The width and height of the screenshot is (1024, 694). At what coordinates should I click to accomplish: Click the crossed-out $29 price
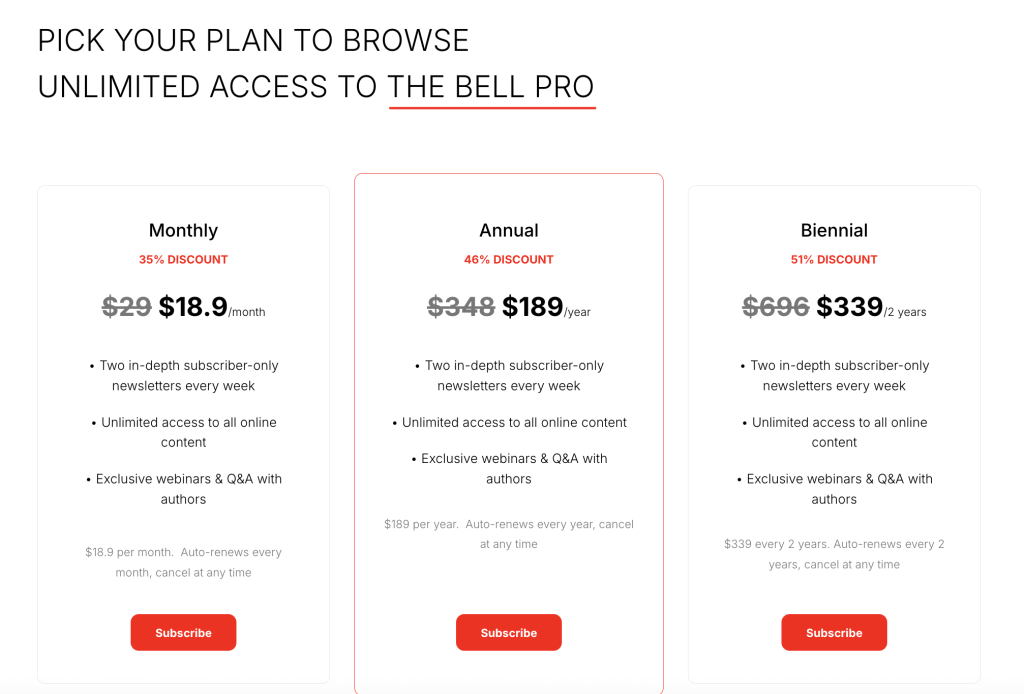127,307
